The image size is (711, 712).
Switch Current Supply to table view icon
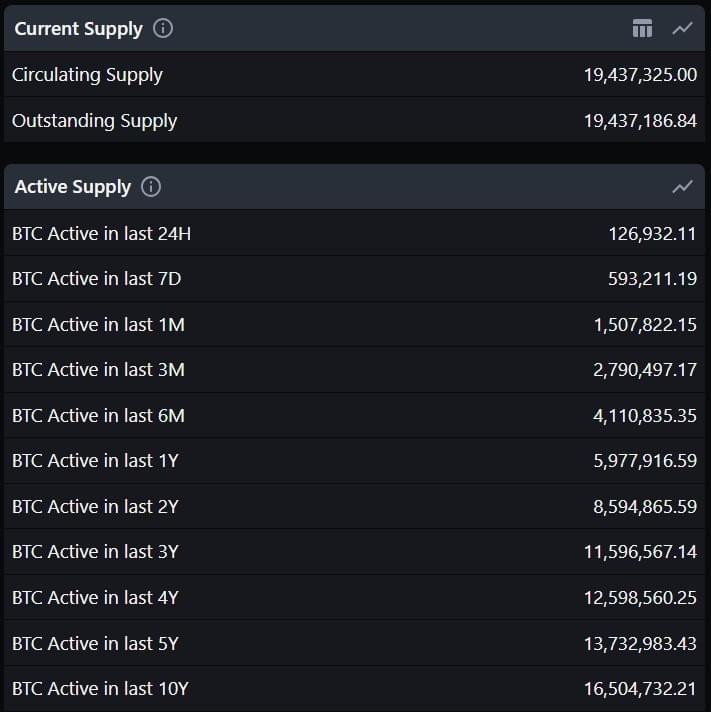tap(642, 29)
